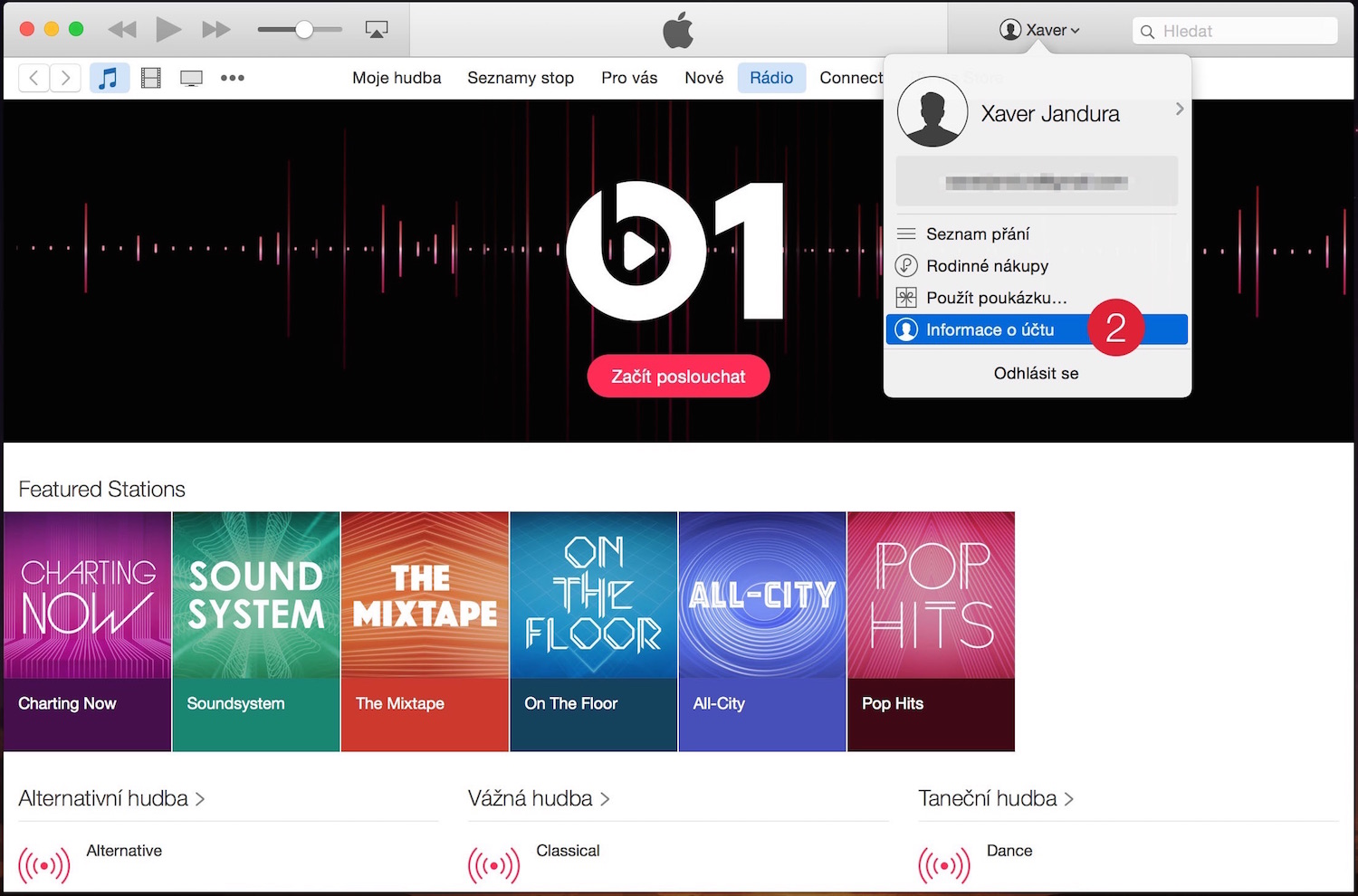The image size is (1358, 896).
Task: Play the Beats 1 logo button
Action: [x=636, y=251]
